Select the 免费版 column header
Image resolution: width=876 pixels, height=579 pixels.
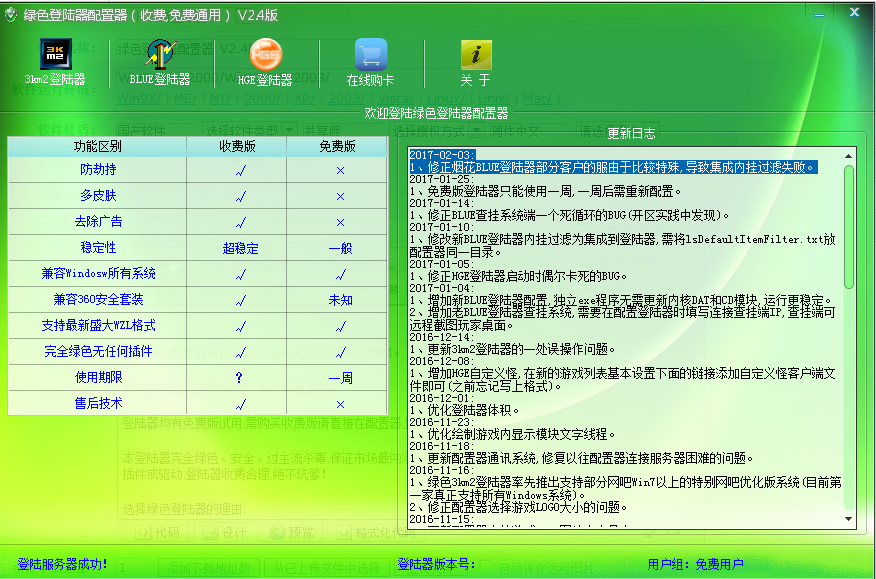338,146
